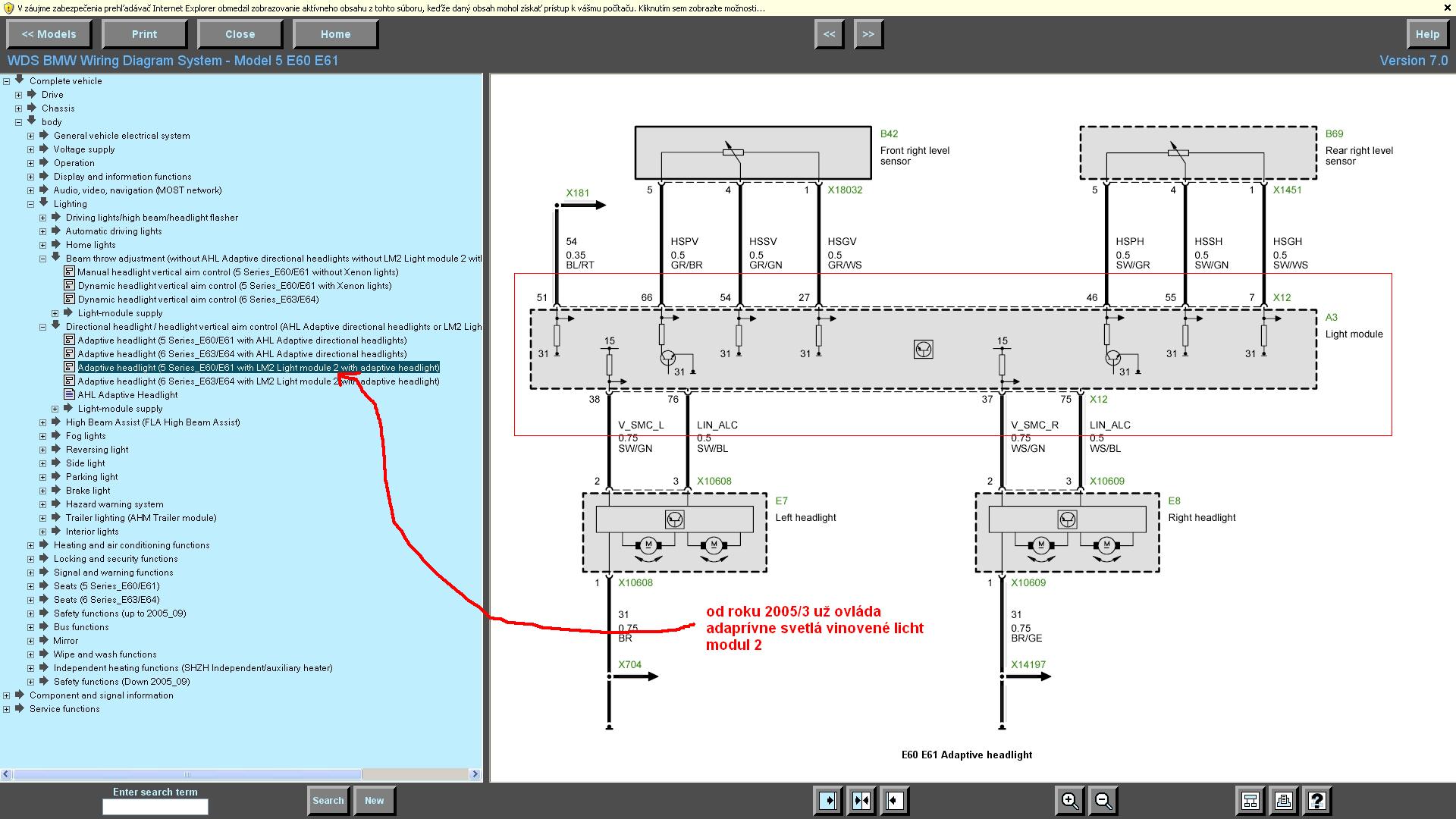Expand the High Beam Assist node
The height and width of the screenshot is (819, 1456).
click(x=42, y=422)
